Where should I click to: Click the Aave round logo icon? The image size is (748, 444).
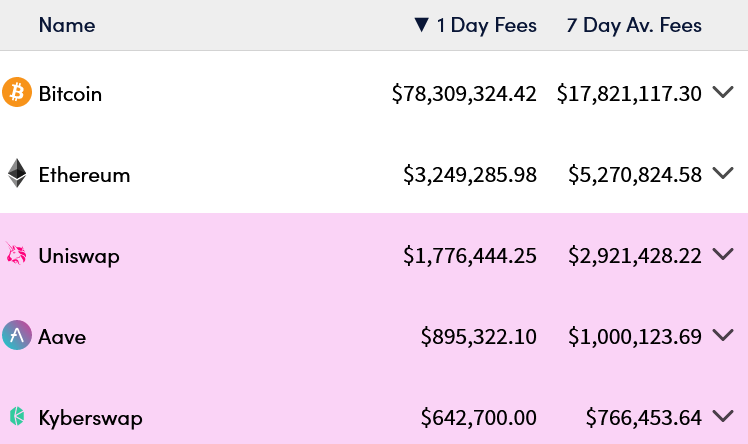click(17, 336)
